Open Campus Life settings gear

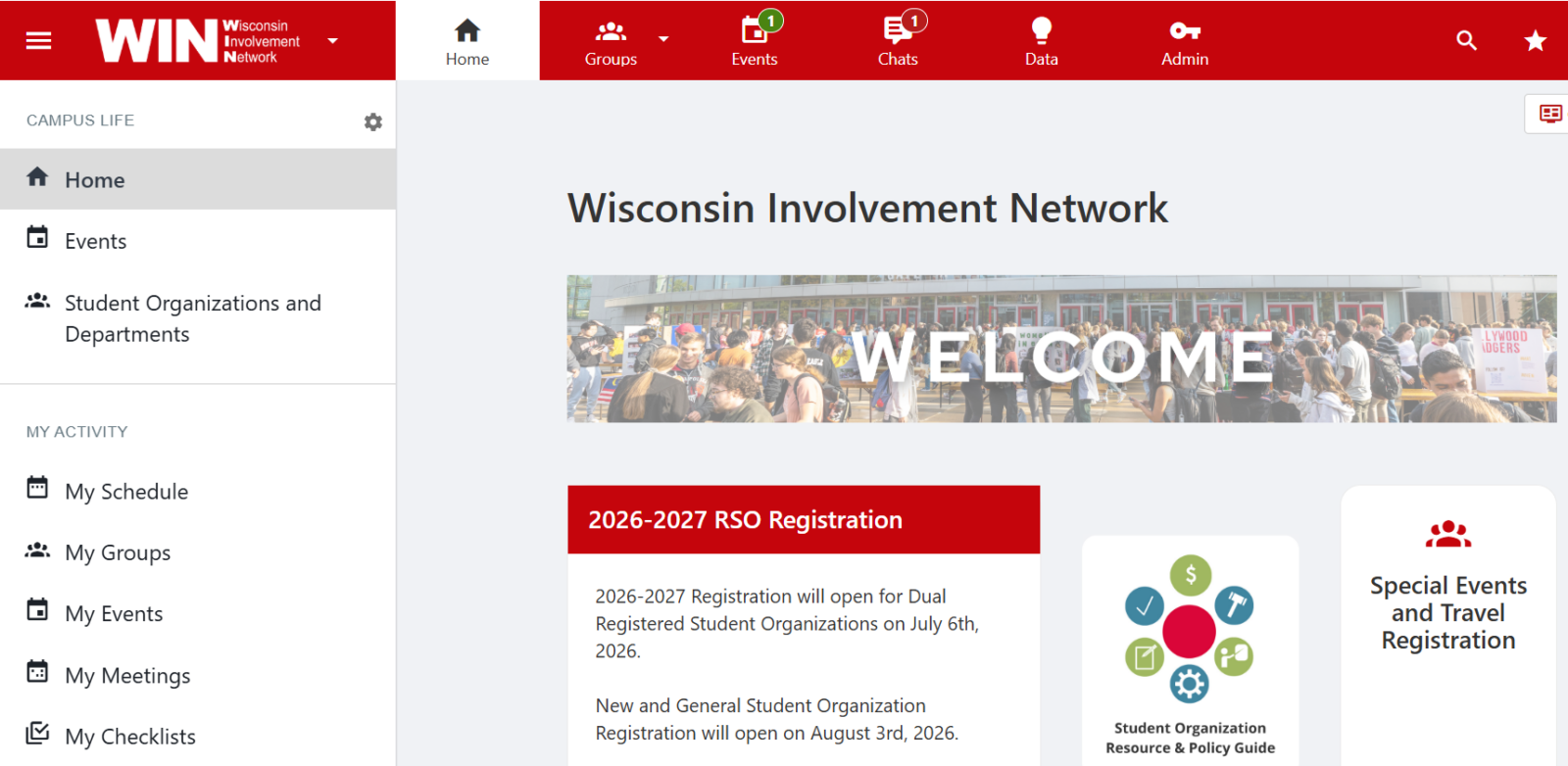click(x=373, y=121)
